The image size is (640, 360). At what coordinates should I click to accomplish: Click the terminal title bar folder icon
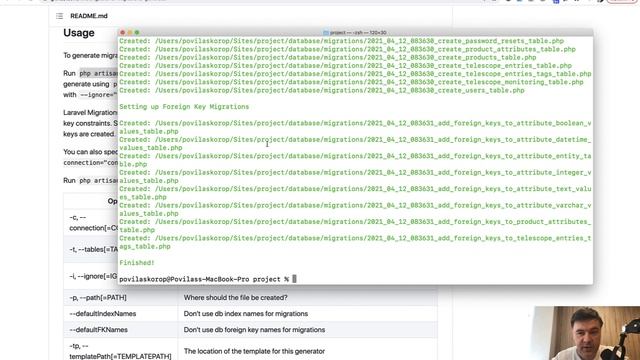[326, 33]
